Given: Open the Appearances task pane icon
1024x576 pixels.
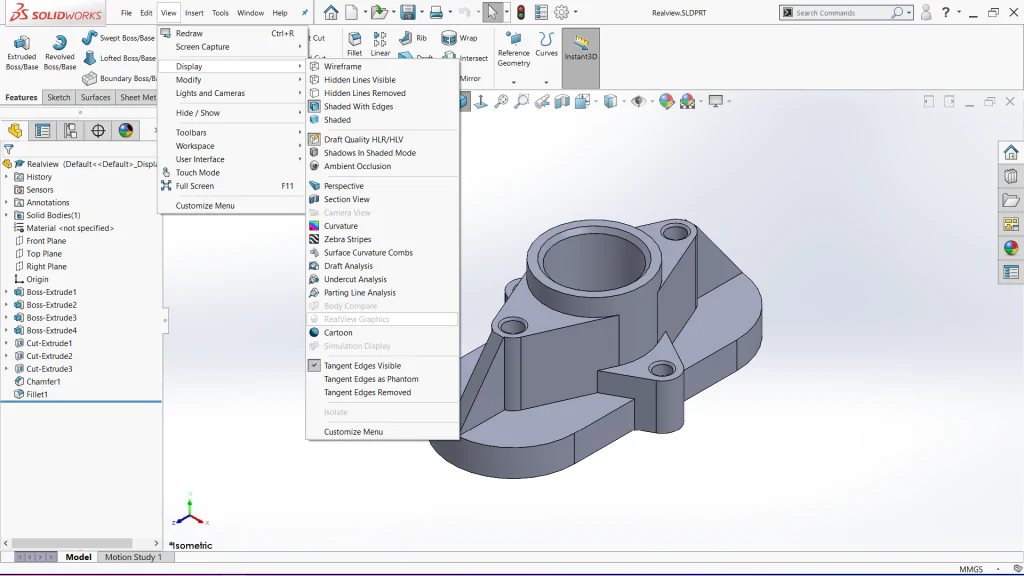Looking at the screenshot, I should coord(1011,248).
